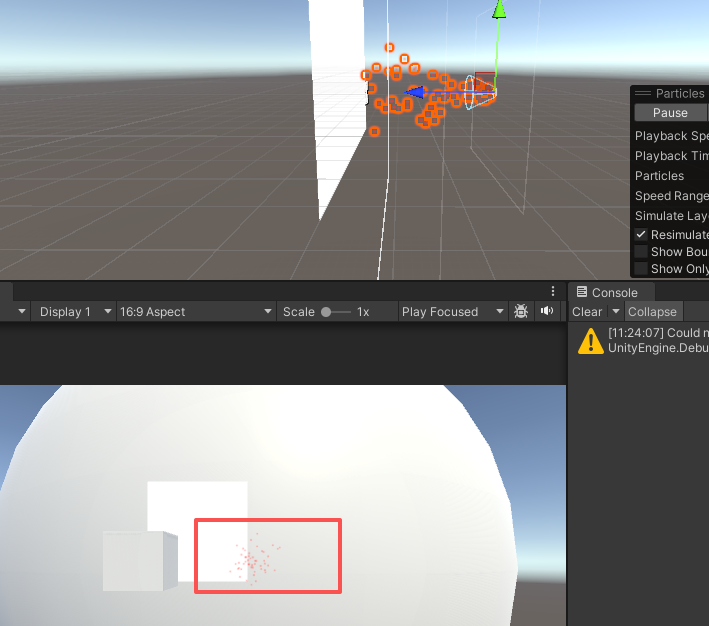Viewport: 709px width, 626px height.
Task: Adjust the Game view Scale slider
Action: 335,312
